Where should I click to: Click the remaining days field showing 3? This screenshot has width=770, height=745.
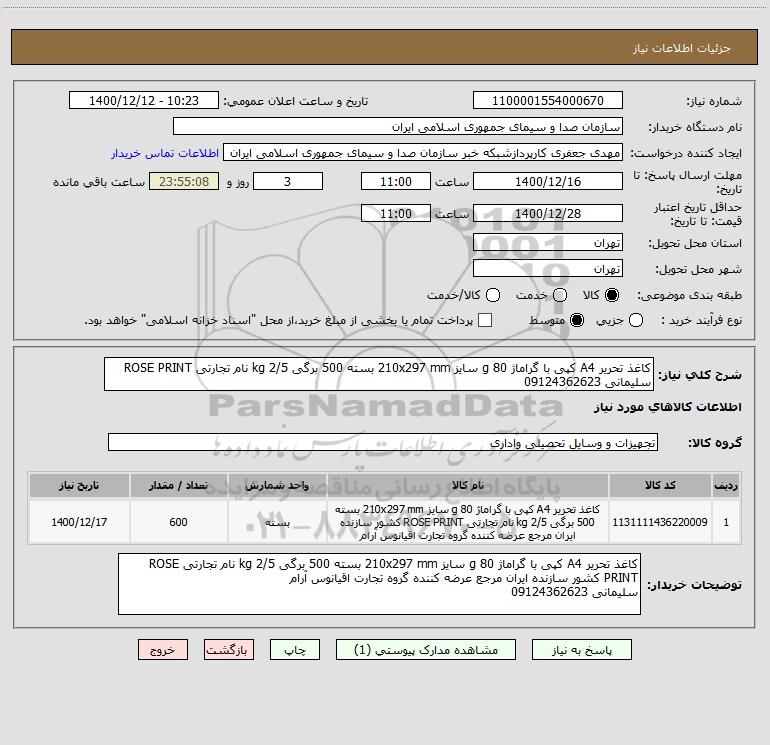coord(288,181)
